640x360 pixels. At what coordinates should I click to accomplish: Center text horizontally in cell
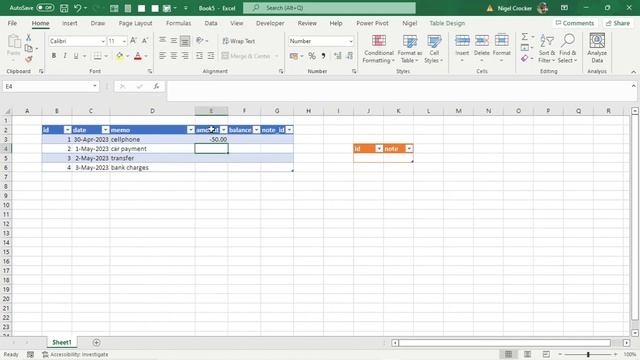click(x=174, y=56)
